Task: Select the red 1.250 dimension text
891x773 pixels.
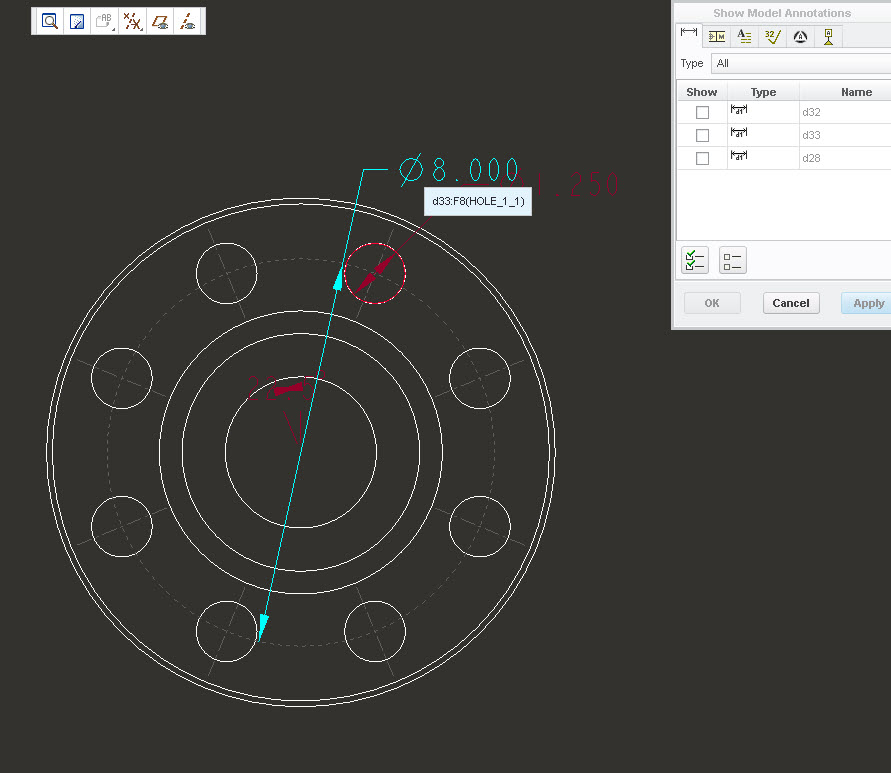Action: point(577,184)
